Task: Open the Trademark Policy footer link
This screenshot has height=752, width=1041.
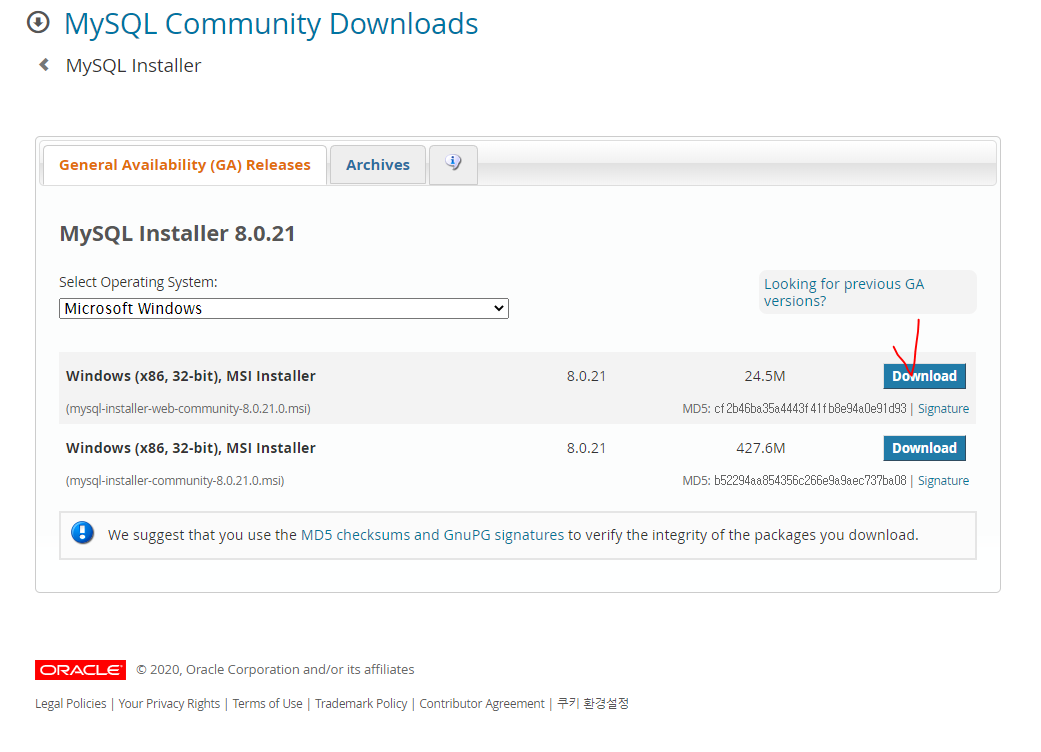Action: coord(361,704)
